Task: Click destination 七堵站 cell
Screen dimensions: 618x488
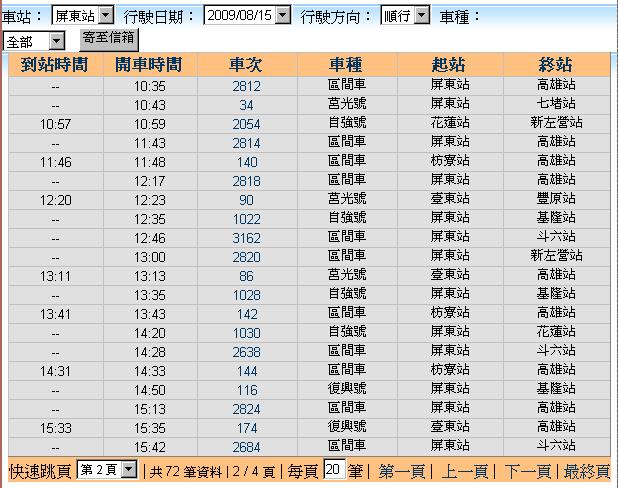Action: 556,103
